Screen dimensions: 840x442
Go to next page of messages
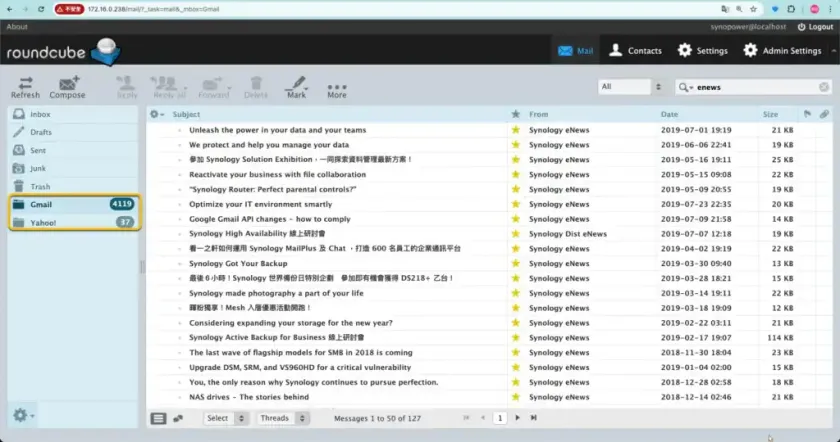518,418
